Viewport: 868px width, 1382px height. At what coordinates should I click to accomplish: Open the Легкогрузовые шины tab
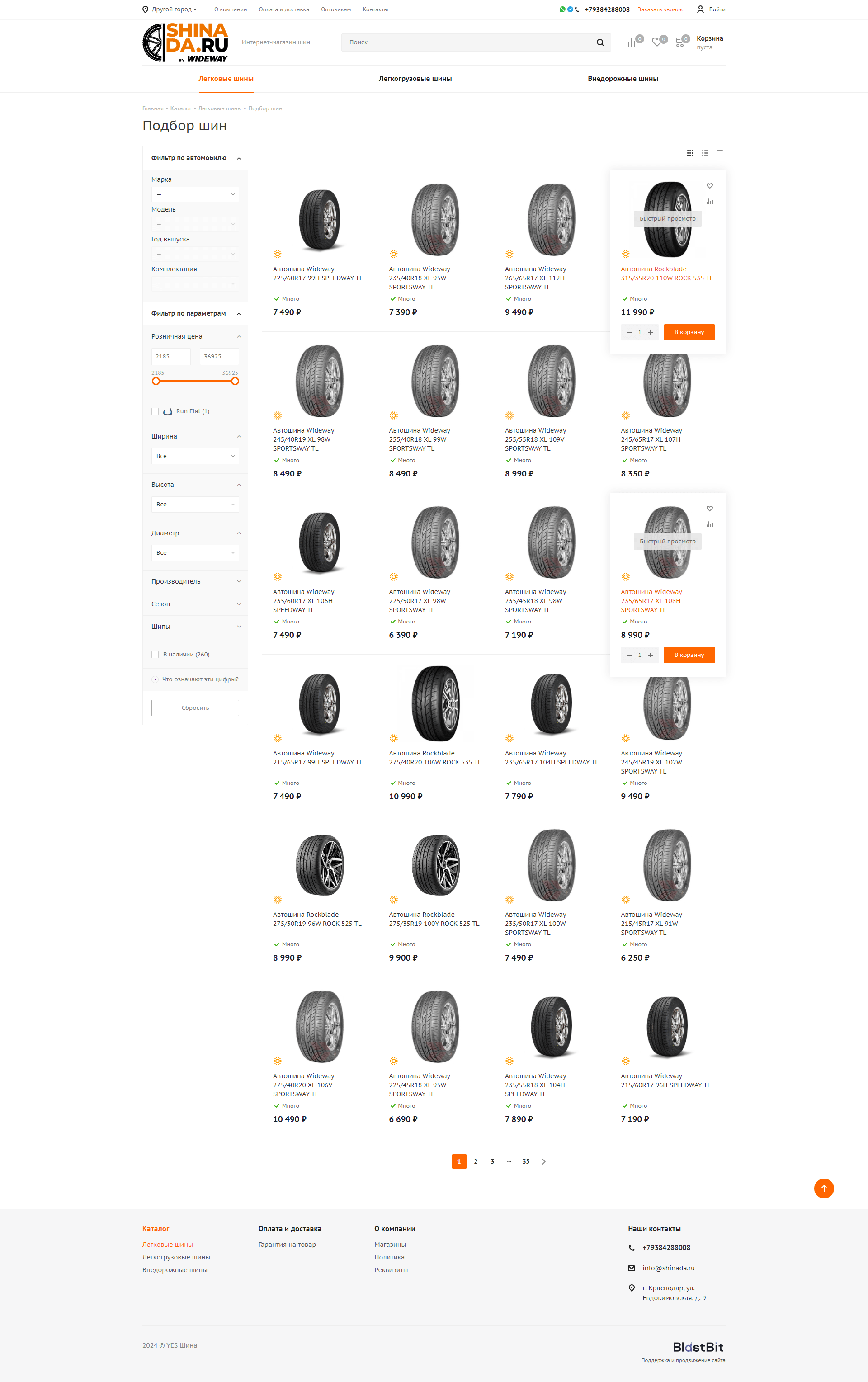(415, 79)
